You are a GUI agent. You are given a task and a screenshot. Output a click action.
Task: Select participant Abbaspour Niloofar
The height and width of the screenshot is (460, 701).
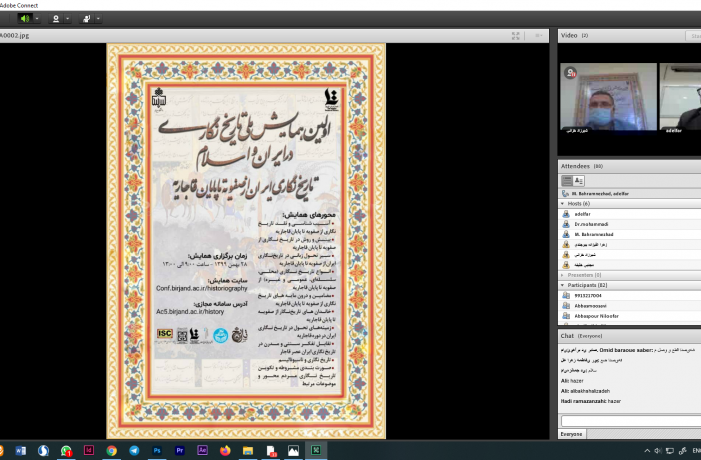coord(630,316)
